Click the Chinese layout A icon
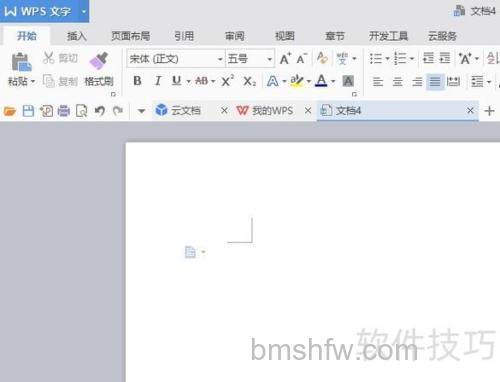The height and width of the screenshot is (382, 500). pyautogui.click(x=465, y=59)
